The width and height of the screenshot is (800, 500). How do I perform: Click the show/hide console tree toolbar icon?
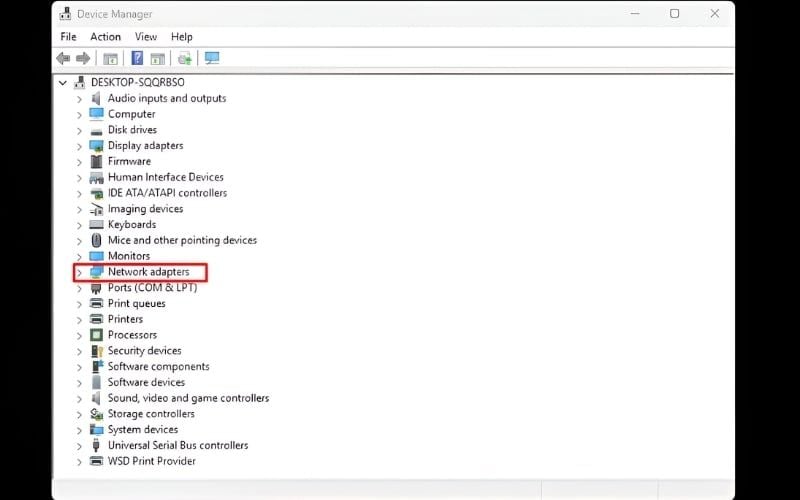point(110,59)
